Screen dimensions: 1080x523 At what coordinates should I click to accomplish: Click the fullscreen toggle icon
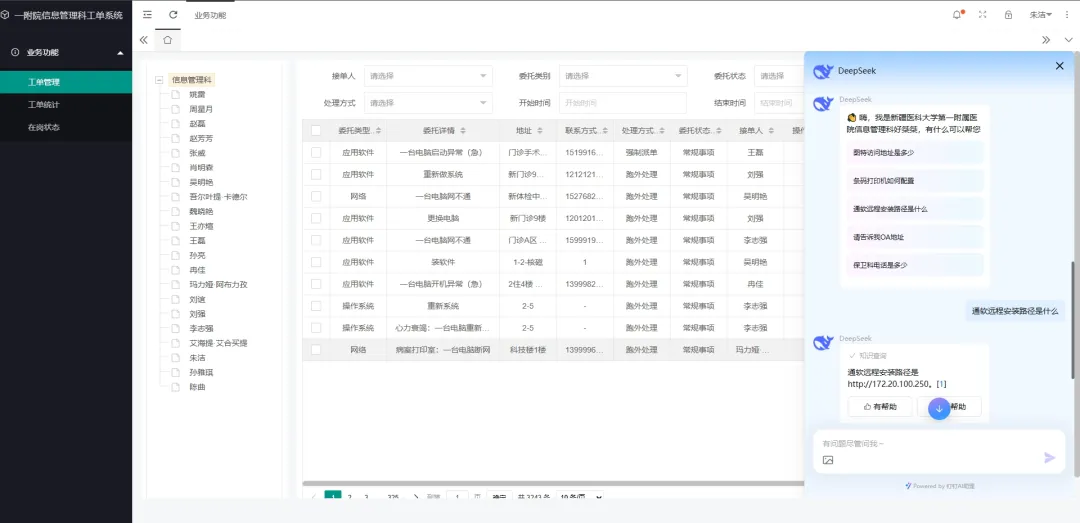pos(982,15)
